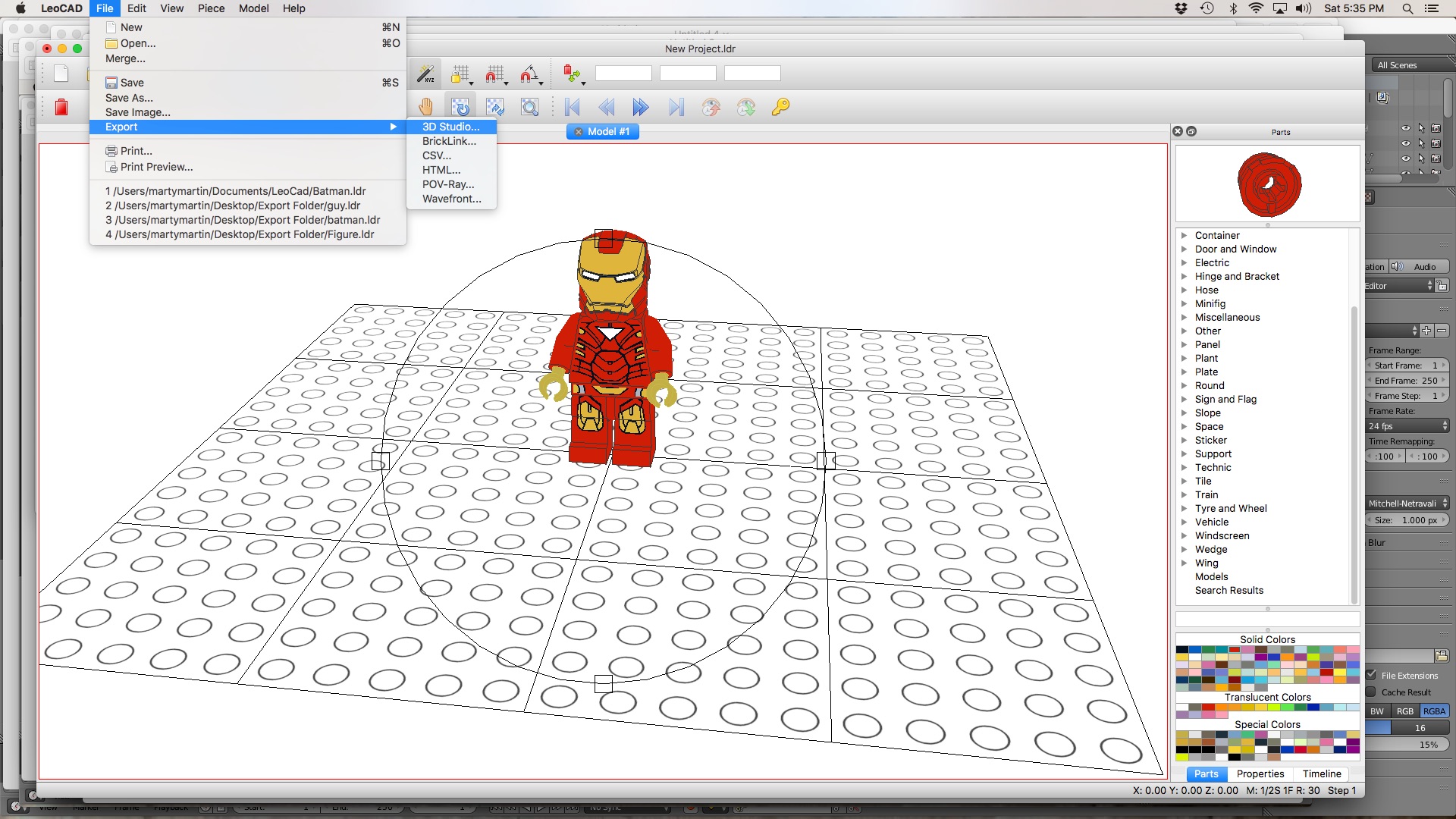Expand the Tyre and Wheel category
The height and width of the screenshot is (819, 1456).
point(1184,508)
